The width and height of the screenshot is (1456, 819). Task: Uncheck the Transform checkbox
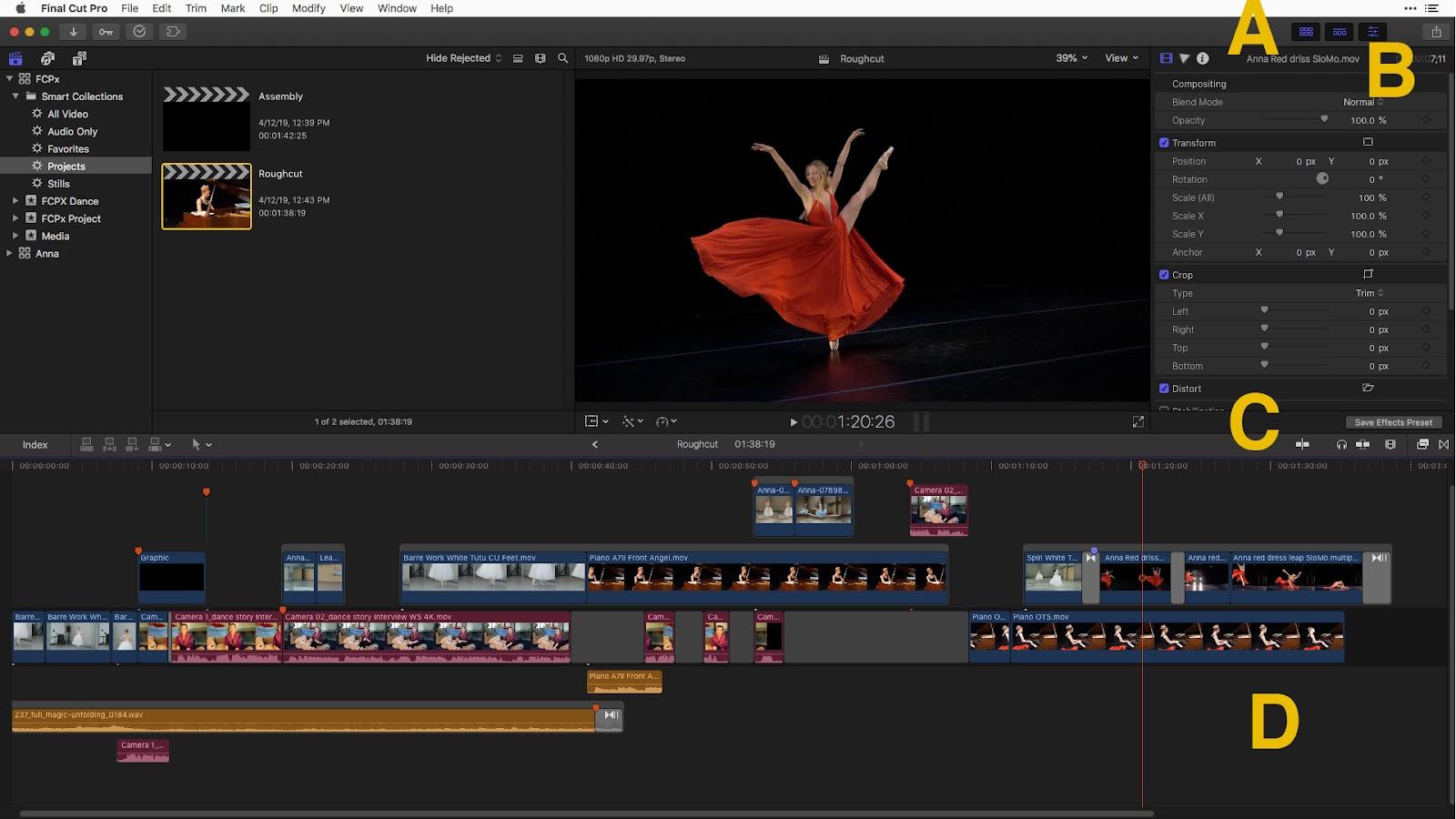(x=1164, y=143)
